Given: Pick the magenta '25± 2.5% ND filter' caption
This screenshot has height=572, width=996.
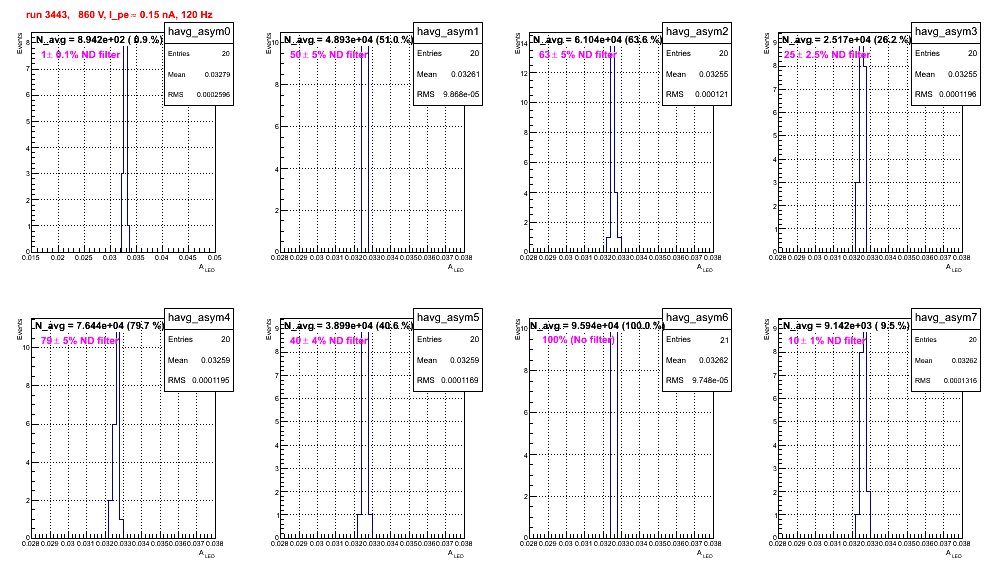Looking at the screenshot, I should click(827, 55).
